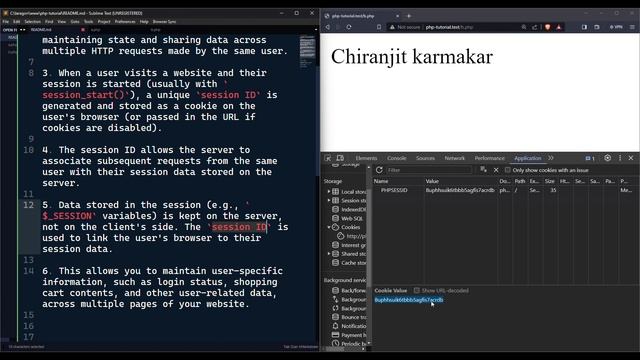This screenshot has height=360, width=640.
Task: Open a new browser tab
Action: pos(409,16)
